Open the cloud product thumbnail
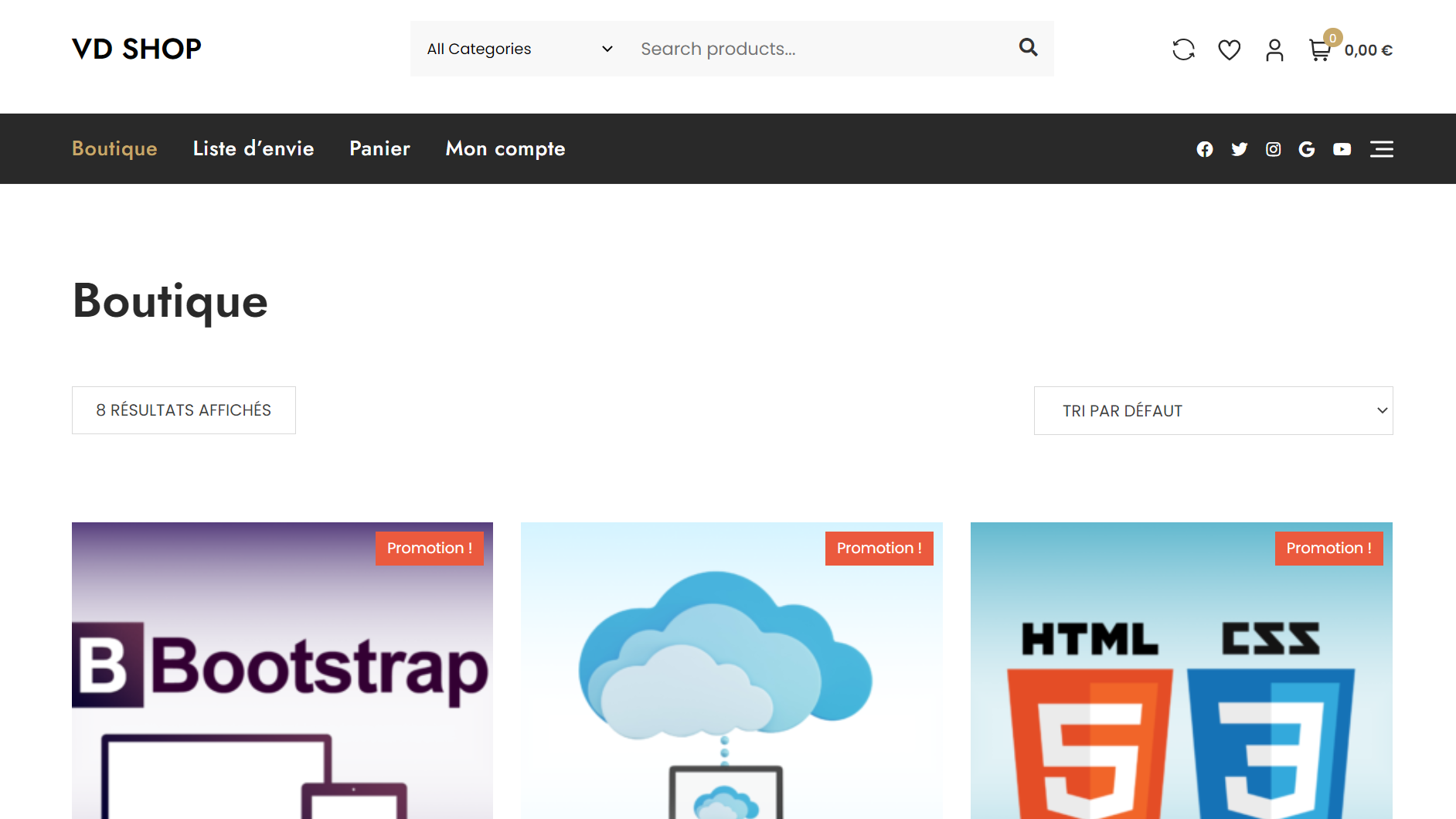 (732, 671)
